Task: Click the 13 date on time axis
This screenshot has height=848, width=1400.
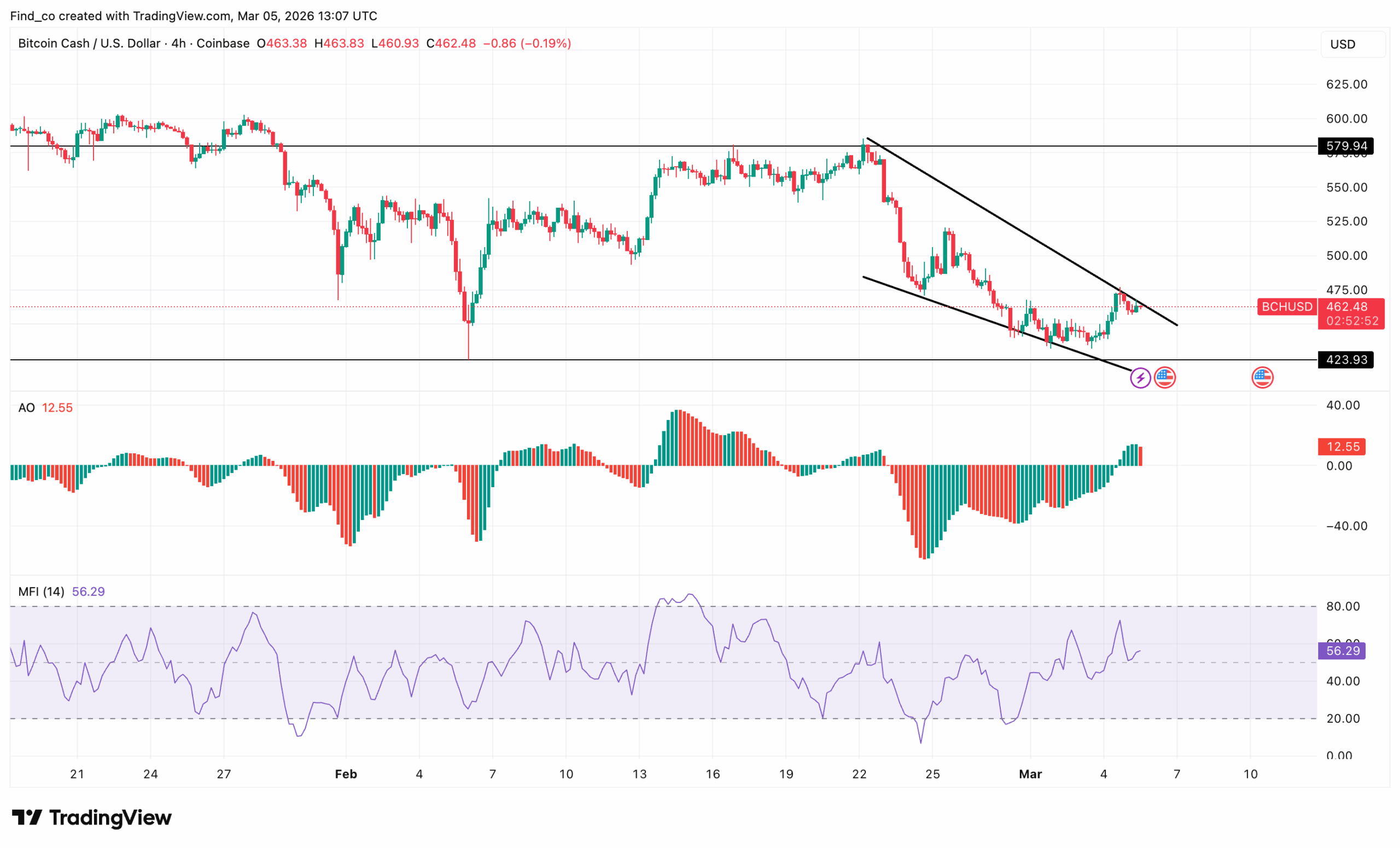Action: (640, 774)
